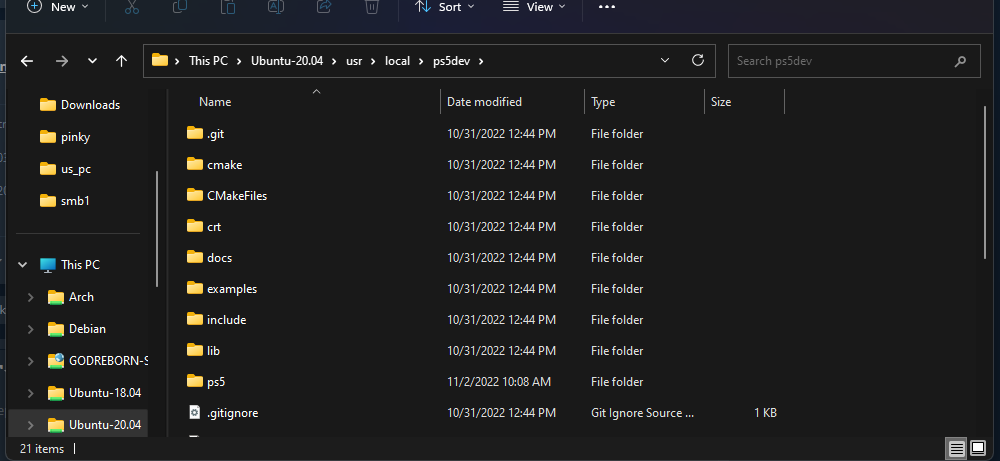Sort by the Name column header
The image size is (1000, 461).
215,102
